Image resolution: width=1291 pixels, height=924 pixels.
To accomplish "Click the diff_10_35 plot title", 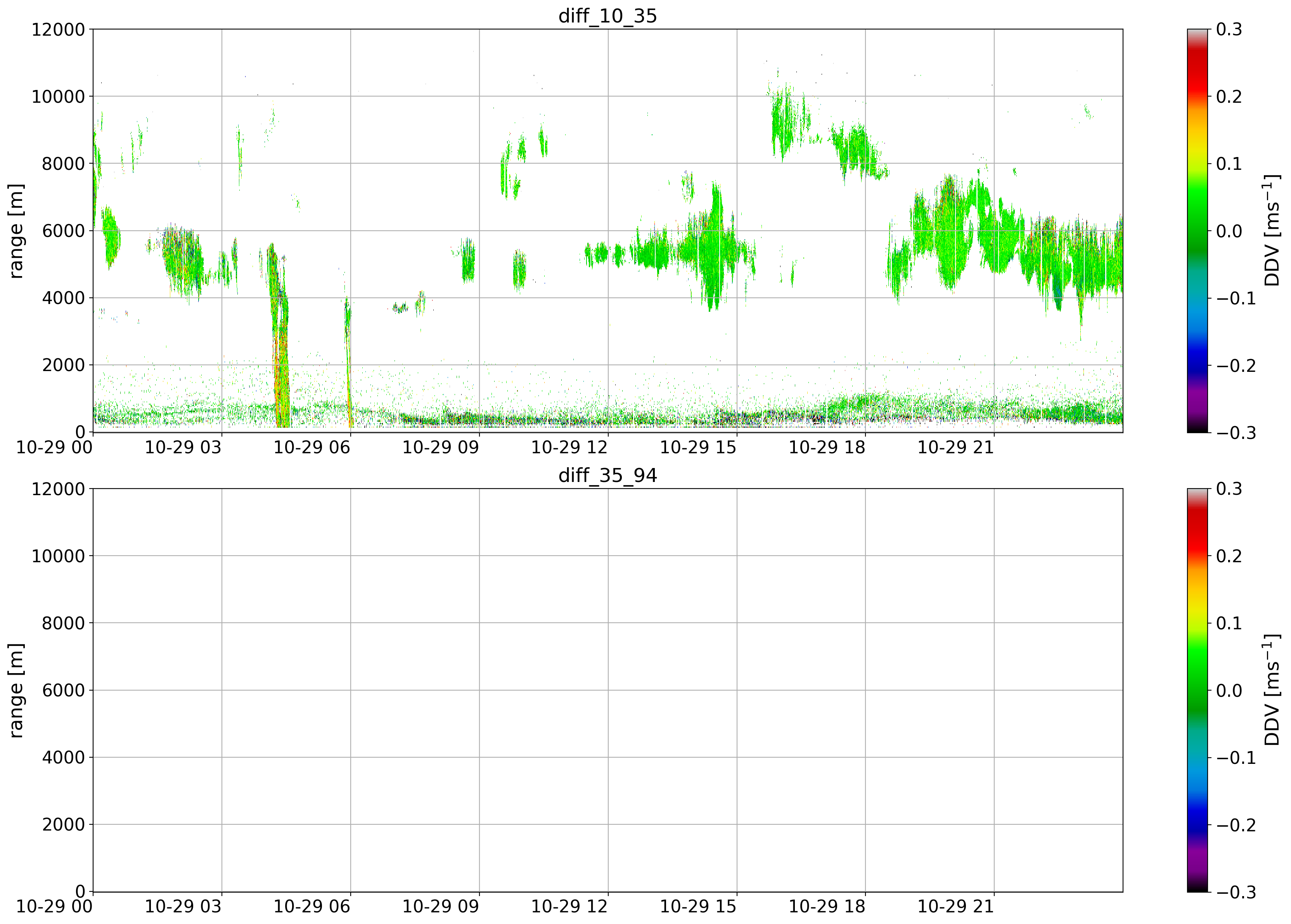I will pos(607,16).
